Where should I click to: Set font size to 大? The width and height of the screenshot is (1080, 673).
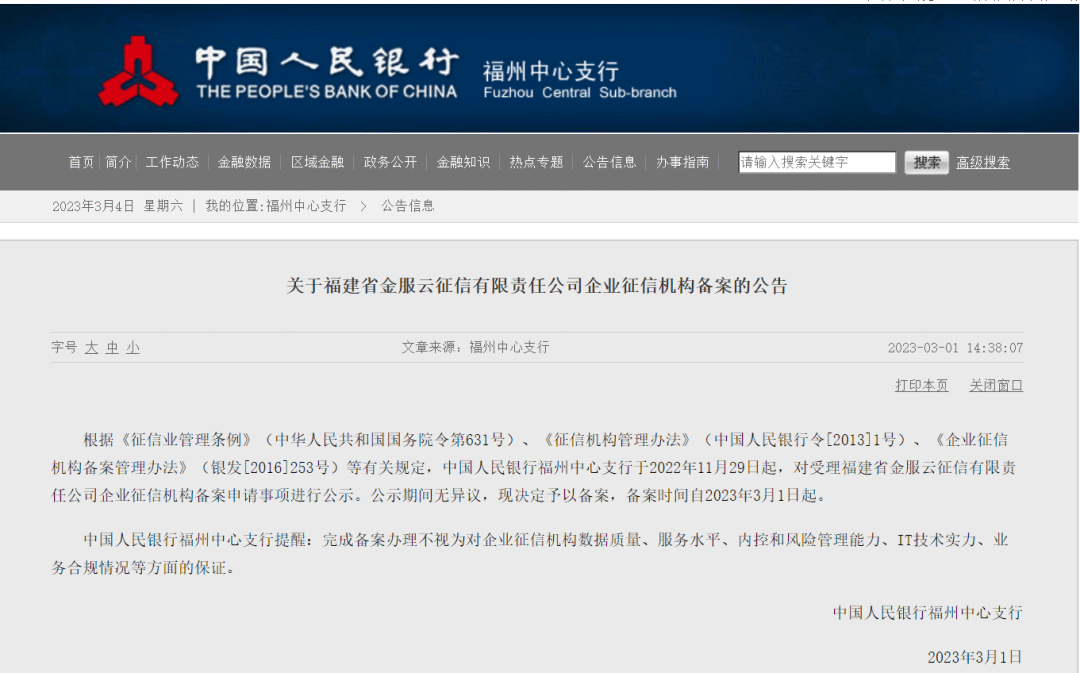[x=92, y=348]
